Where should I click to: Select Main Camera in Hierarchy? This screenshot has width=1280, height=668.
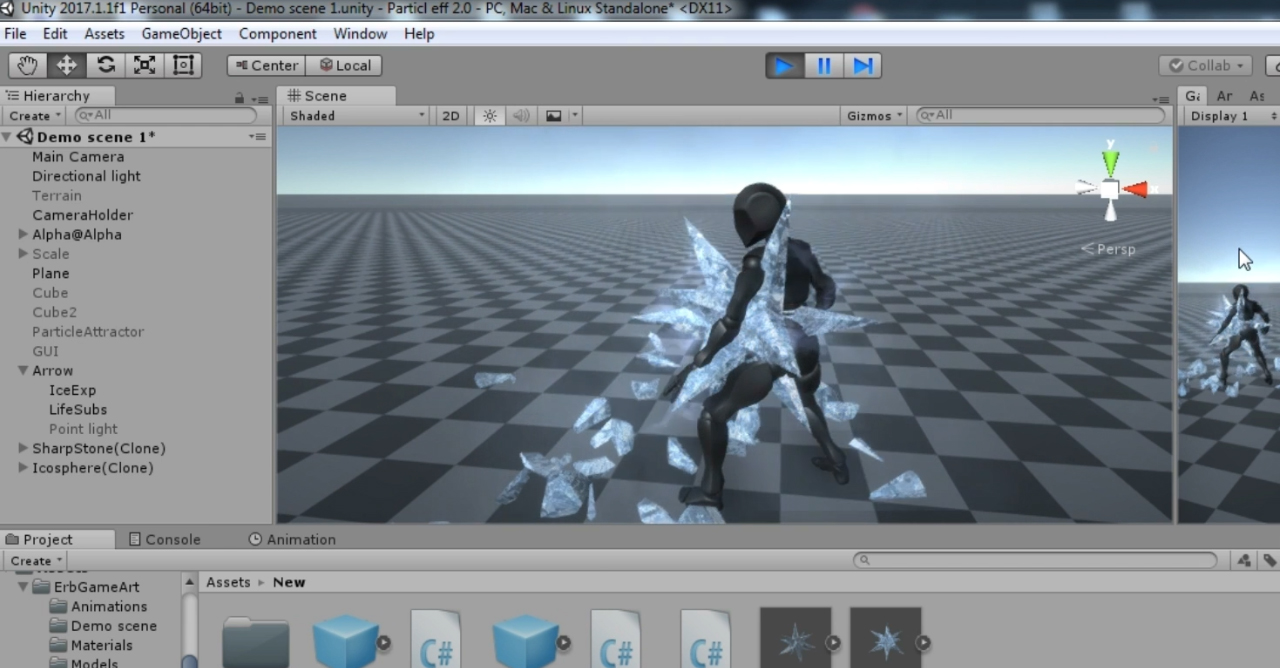click(78, 157)
